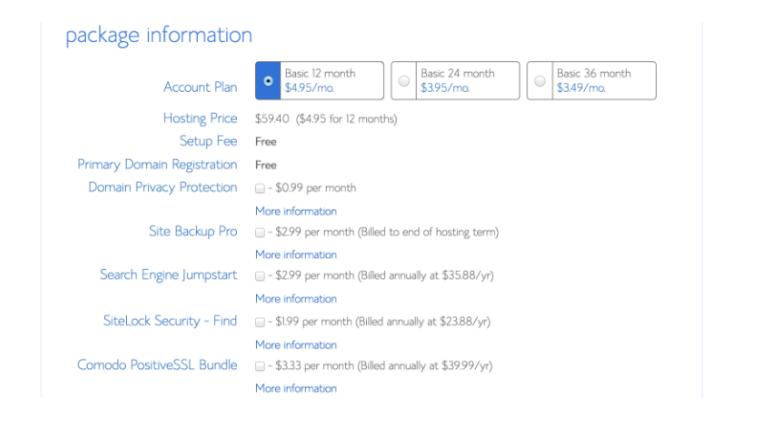Click the Comodo PositiveSSL Bundle label text
Viewport: 760px width, 436px height.
(x=157, y=365)
